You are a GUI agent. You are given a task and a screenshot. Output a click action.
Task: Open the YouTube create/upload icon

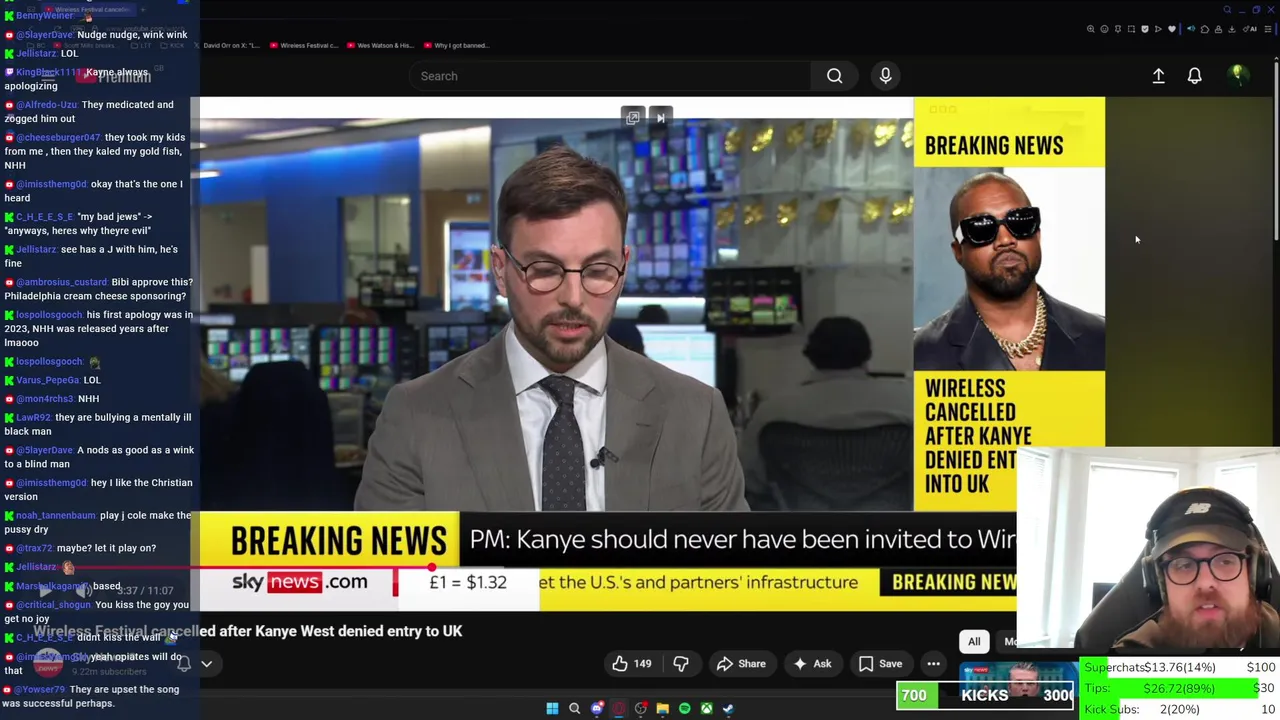tap(1158, 76)
